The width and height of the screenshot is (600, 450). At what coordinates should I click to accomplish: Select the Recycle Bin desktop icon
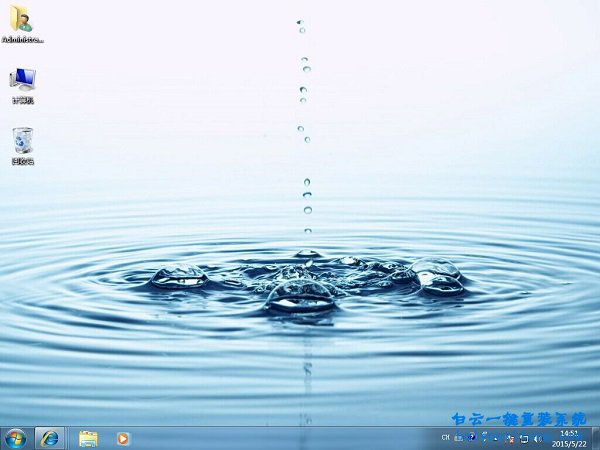[x=22, y=141]
